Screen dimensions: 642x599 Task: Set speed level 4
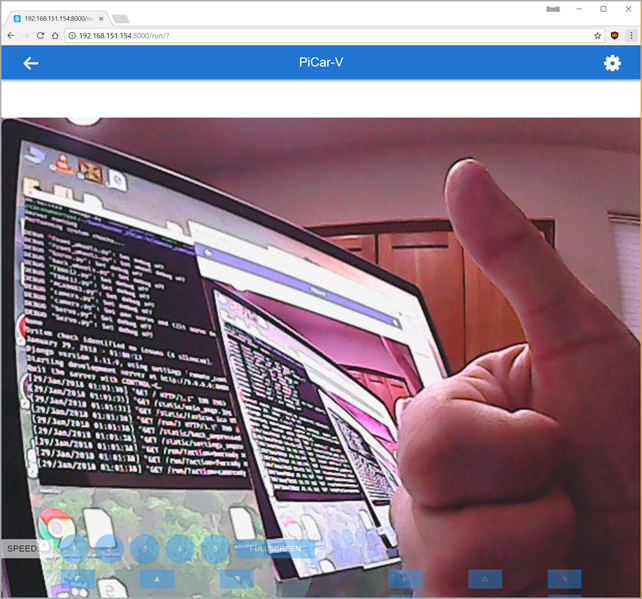[x=180, y=548]
